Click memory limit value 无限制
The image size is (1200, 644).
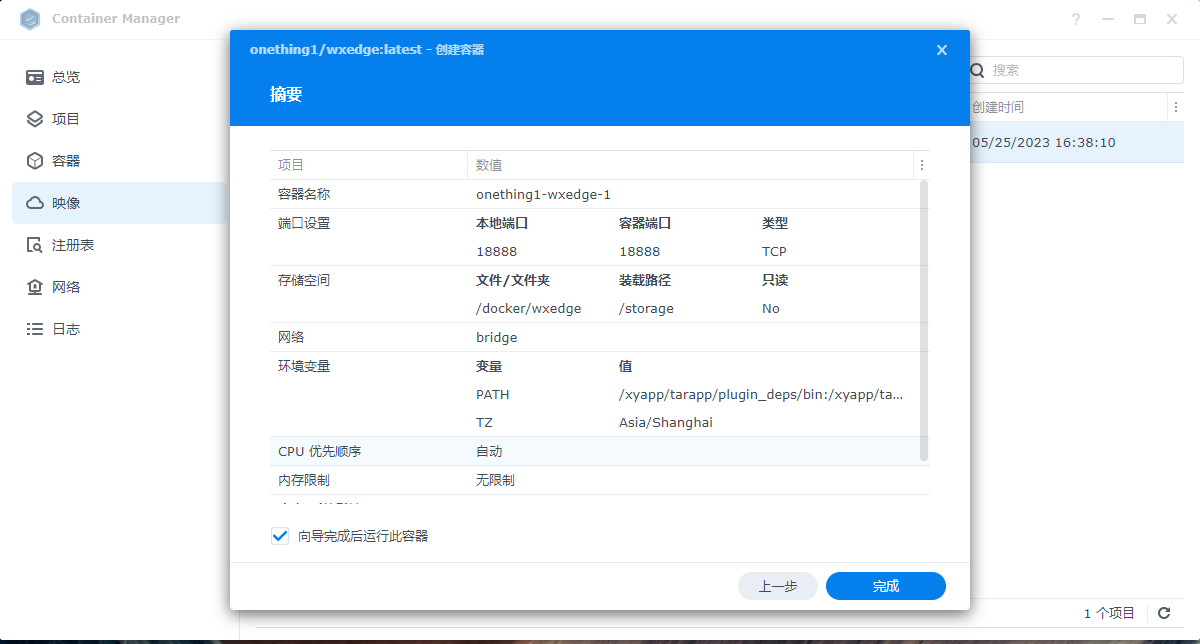(496, 481)
